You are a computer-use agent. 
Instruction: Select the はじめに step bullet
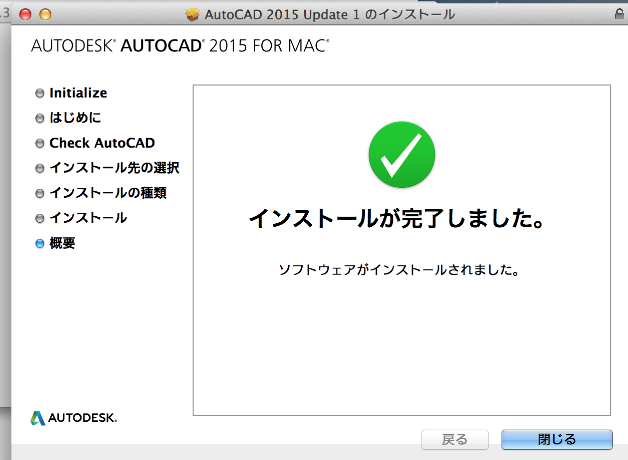(x=39, y=118)
